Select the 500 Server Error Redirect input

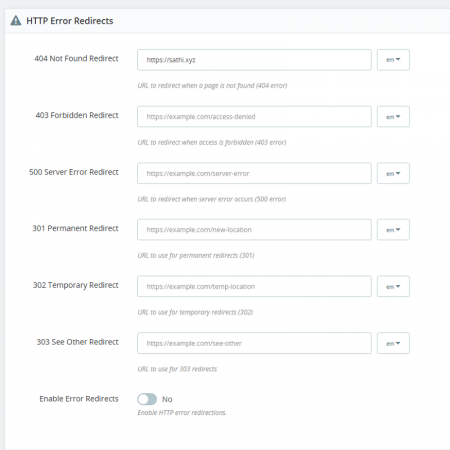(254, 173)
